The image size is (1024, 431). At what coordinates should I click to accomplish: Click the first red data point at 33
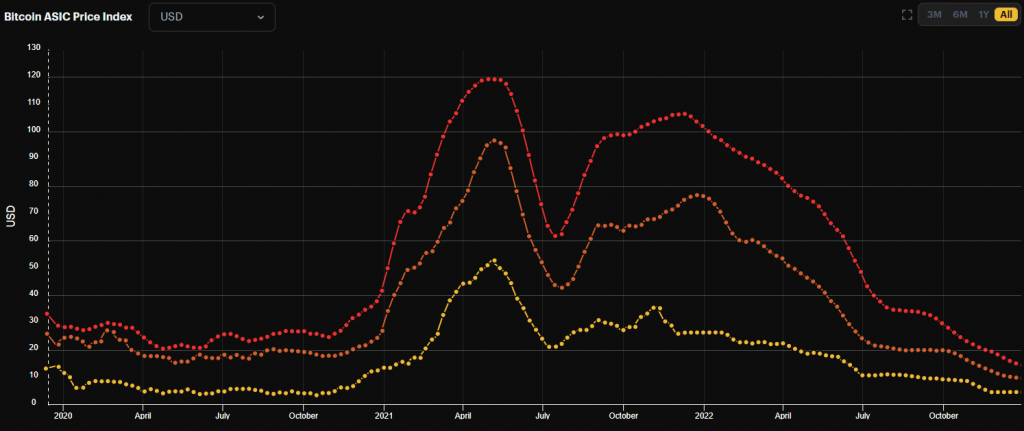(46, 313)
